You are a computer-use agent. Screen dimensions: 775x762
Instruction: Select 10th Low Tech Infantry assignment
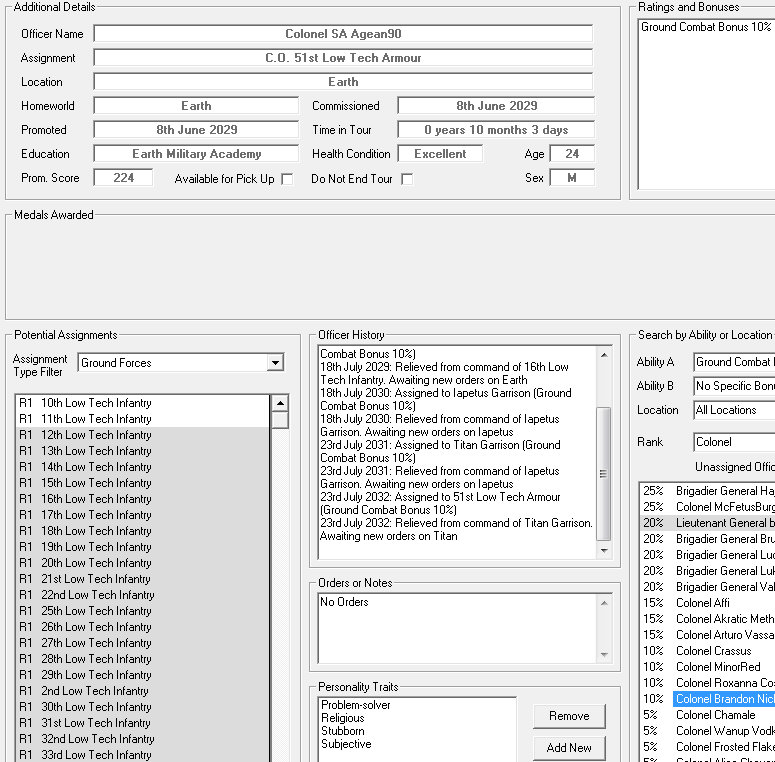tap(143, 403)
